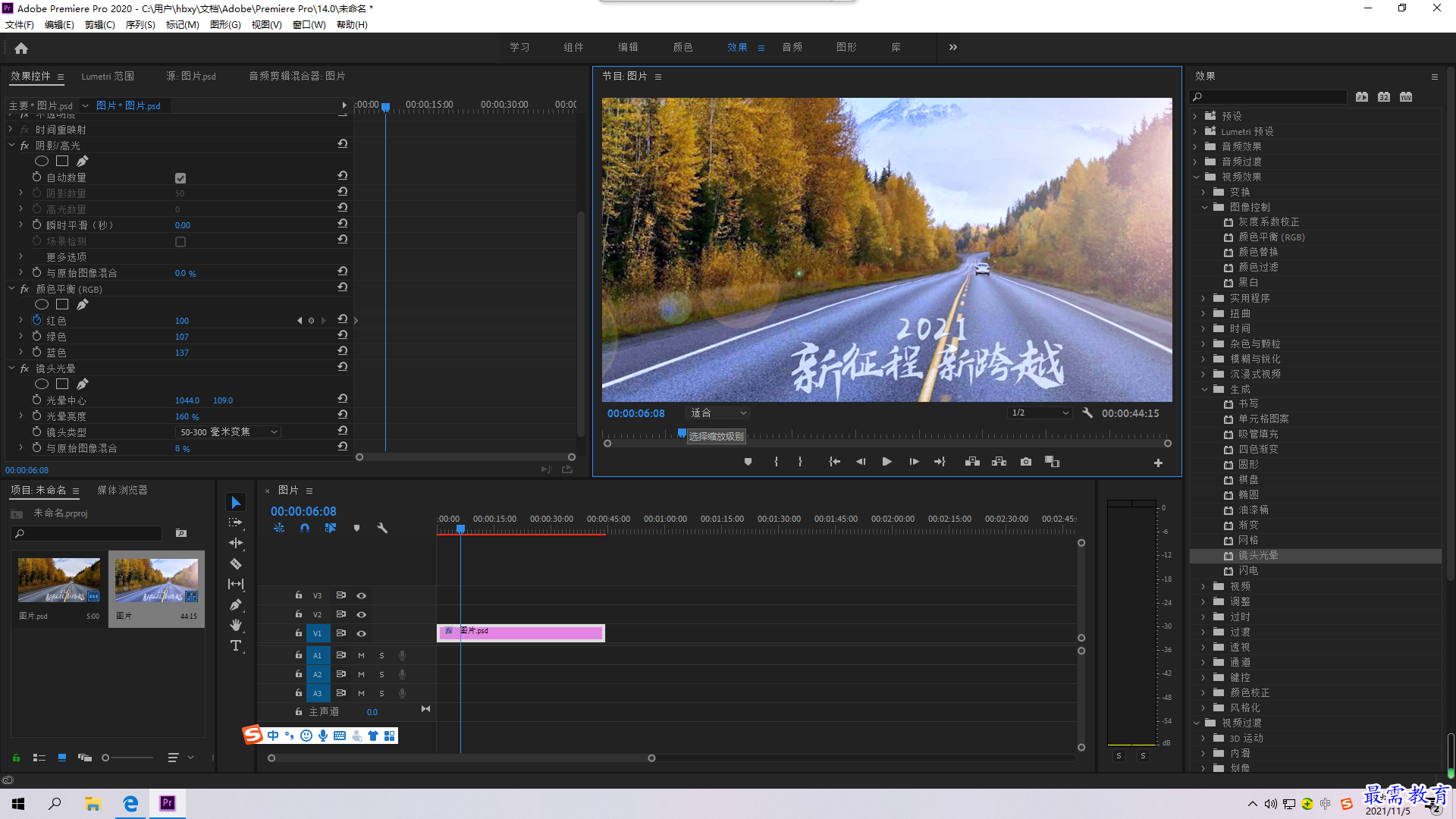This screenshot has height=819, width=1456.
Task: Toggle the Scene Detect checkbox
Action: point(180,242)
